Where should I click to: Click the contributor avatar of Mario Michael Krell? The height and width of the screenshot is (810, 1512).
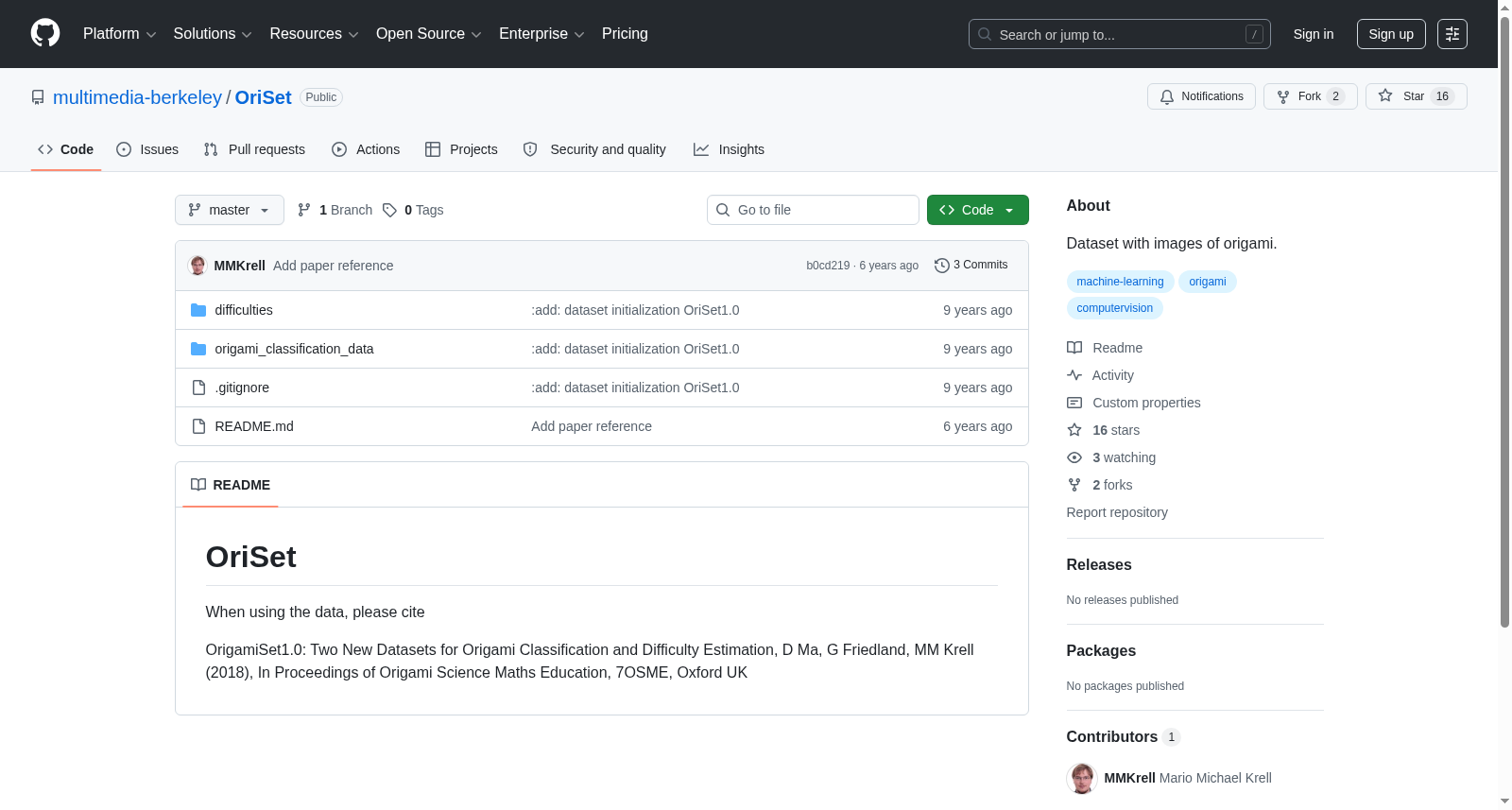(x=1082, y=778)
